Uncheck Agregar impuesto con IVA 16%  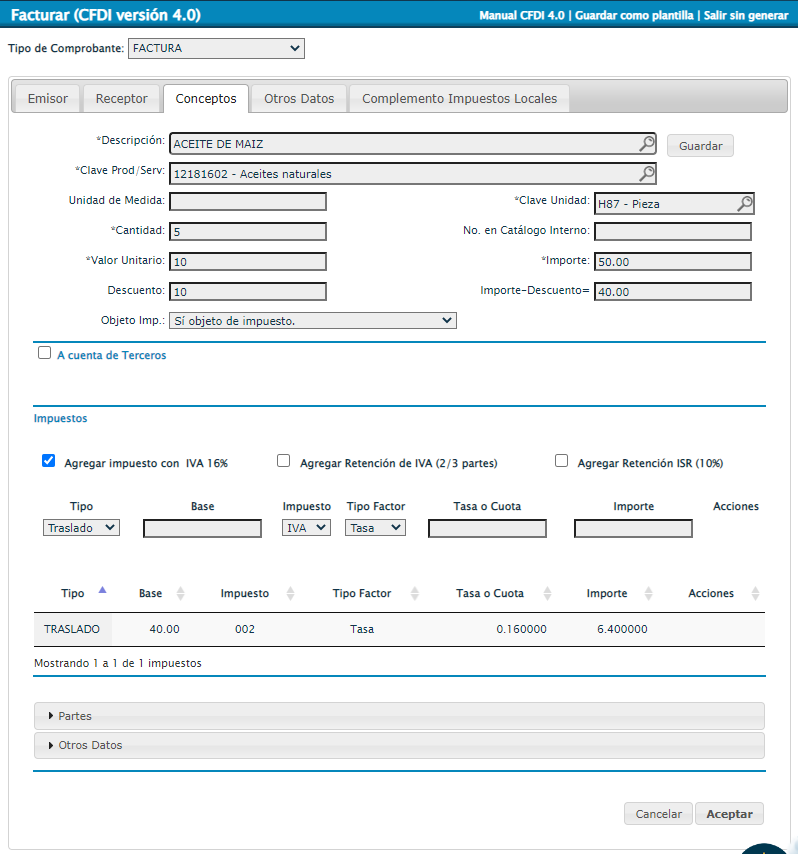tap(48, 461)
